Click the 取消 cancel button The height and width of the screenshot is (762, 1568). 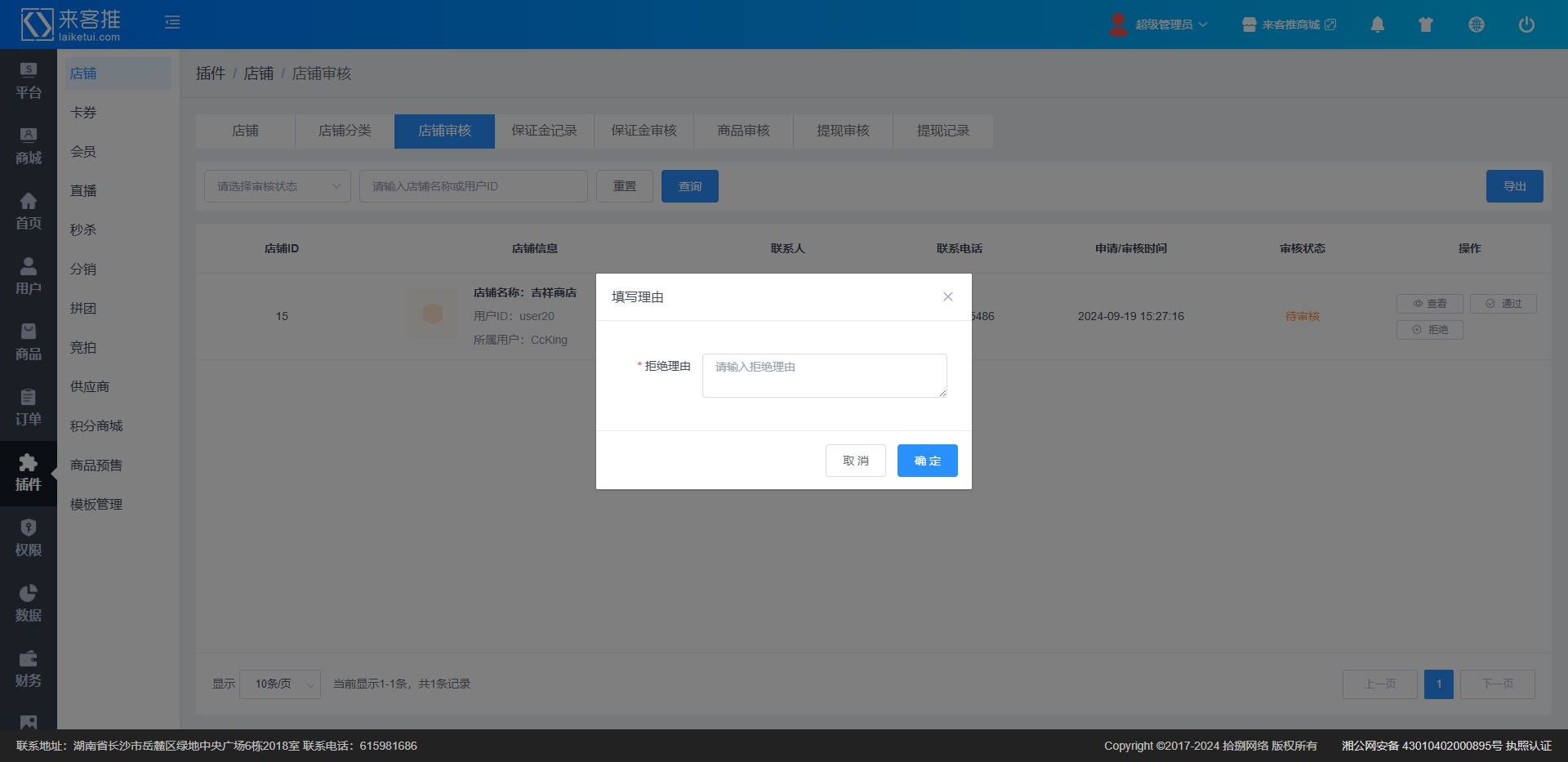tap(855, 461)
